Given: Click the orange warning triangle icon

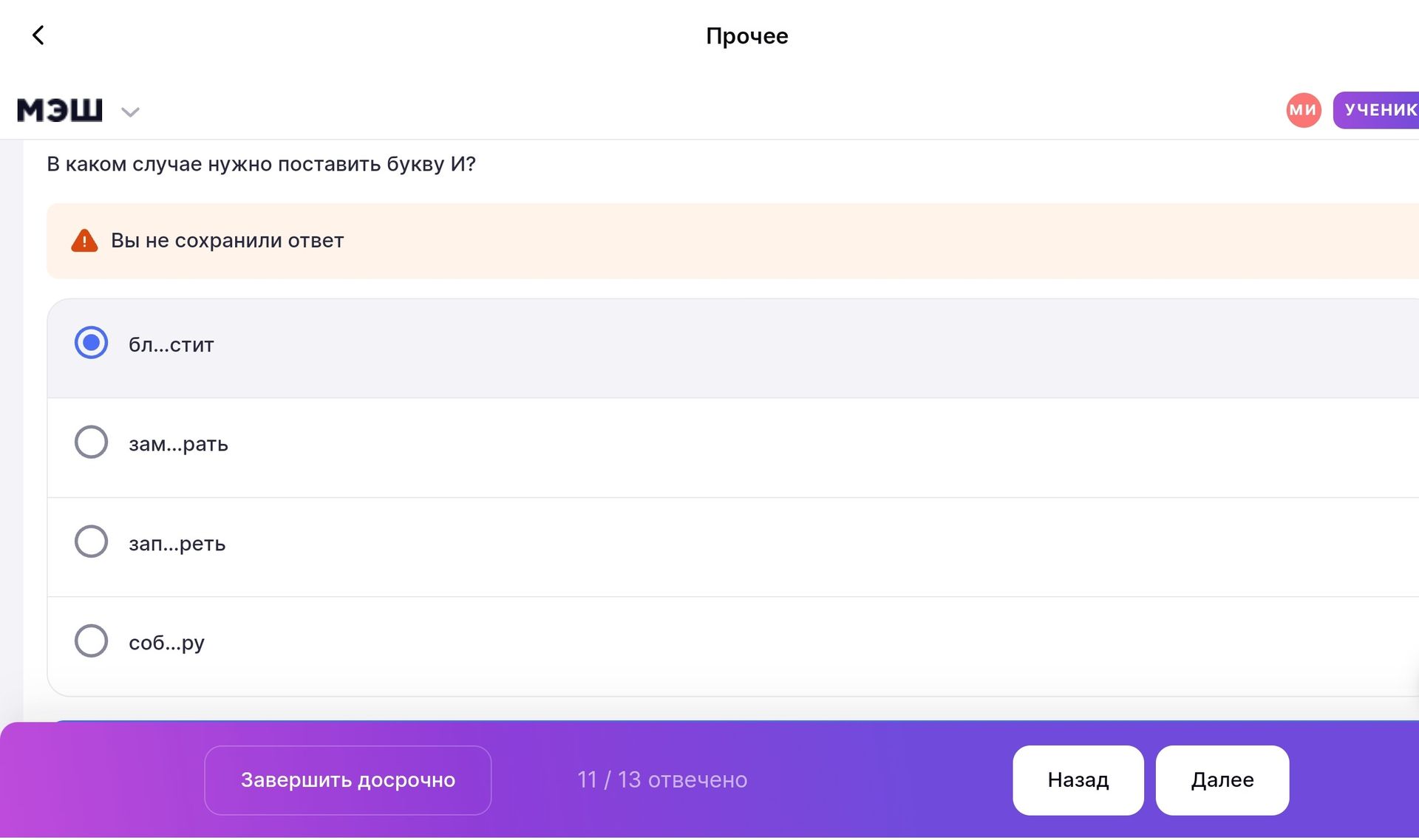Looking at the screenshot, I should [x=84, y=241].
